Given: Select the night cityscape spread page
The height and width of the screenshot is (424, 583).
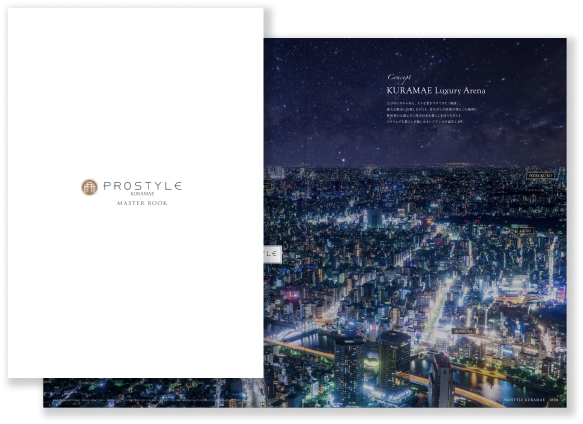Looking at the screenshot, I should tap(415, 222).
